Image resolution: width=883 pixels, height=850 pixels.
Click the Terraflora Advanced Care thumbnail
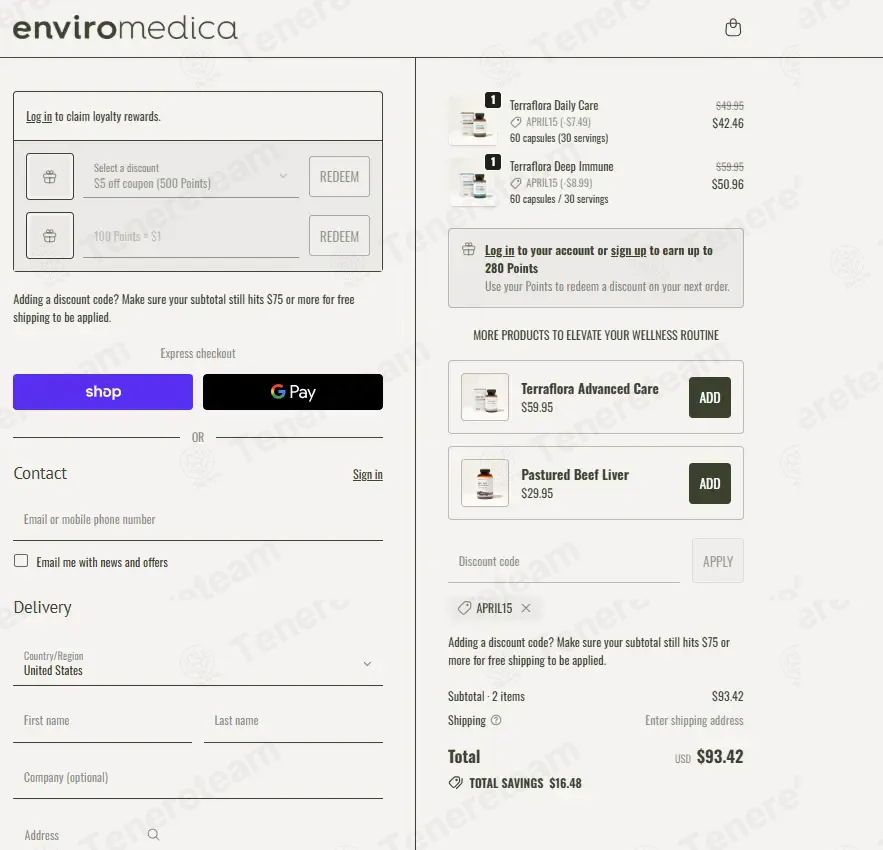tap(485, 397)
